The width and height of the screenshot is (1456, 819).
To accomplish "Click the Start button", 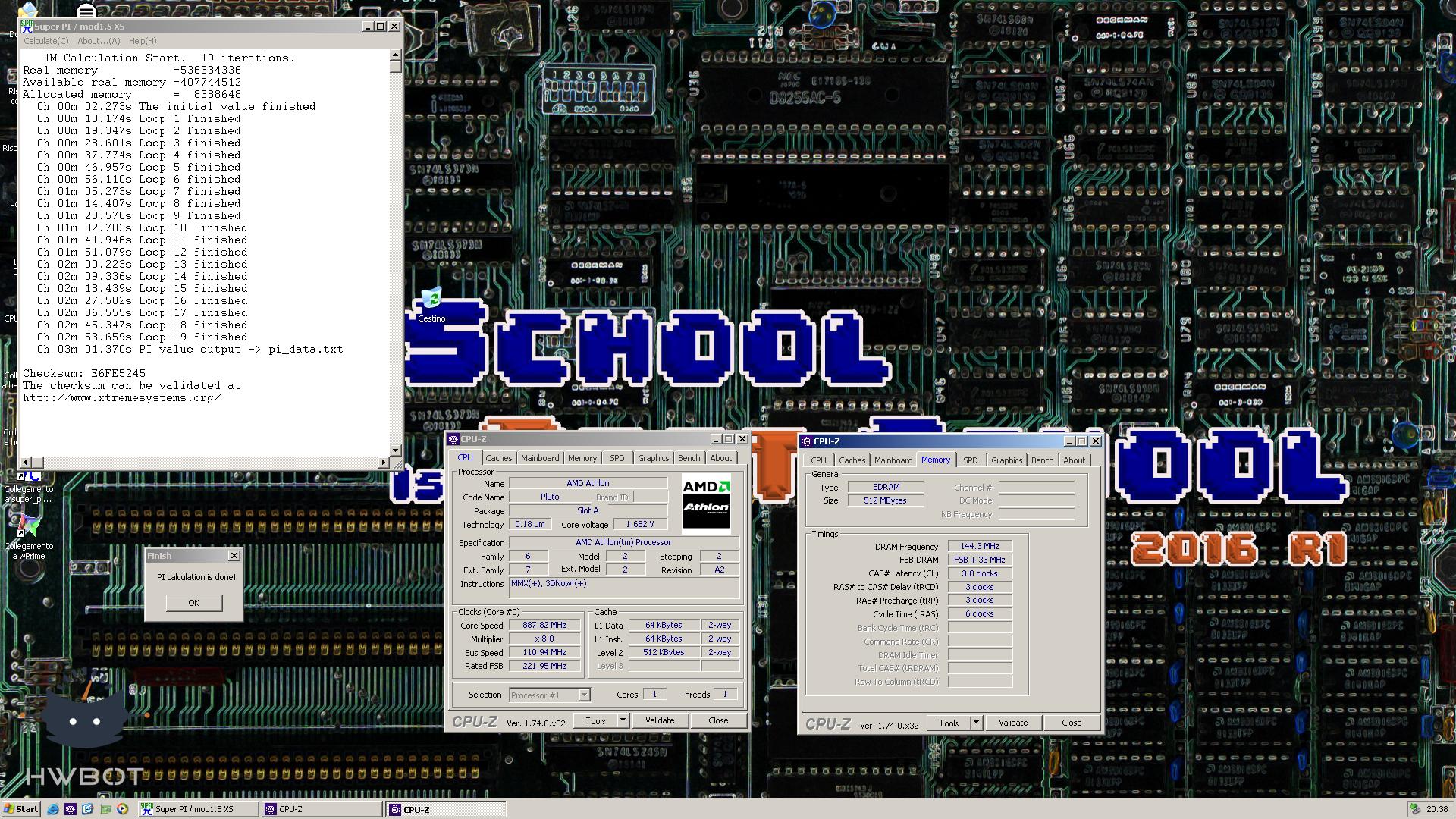I will pos(21,809).
